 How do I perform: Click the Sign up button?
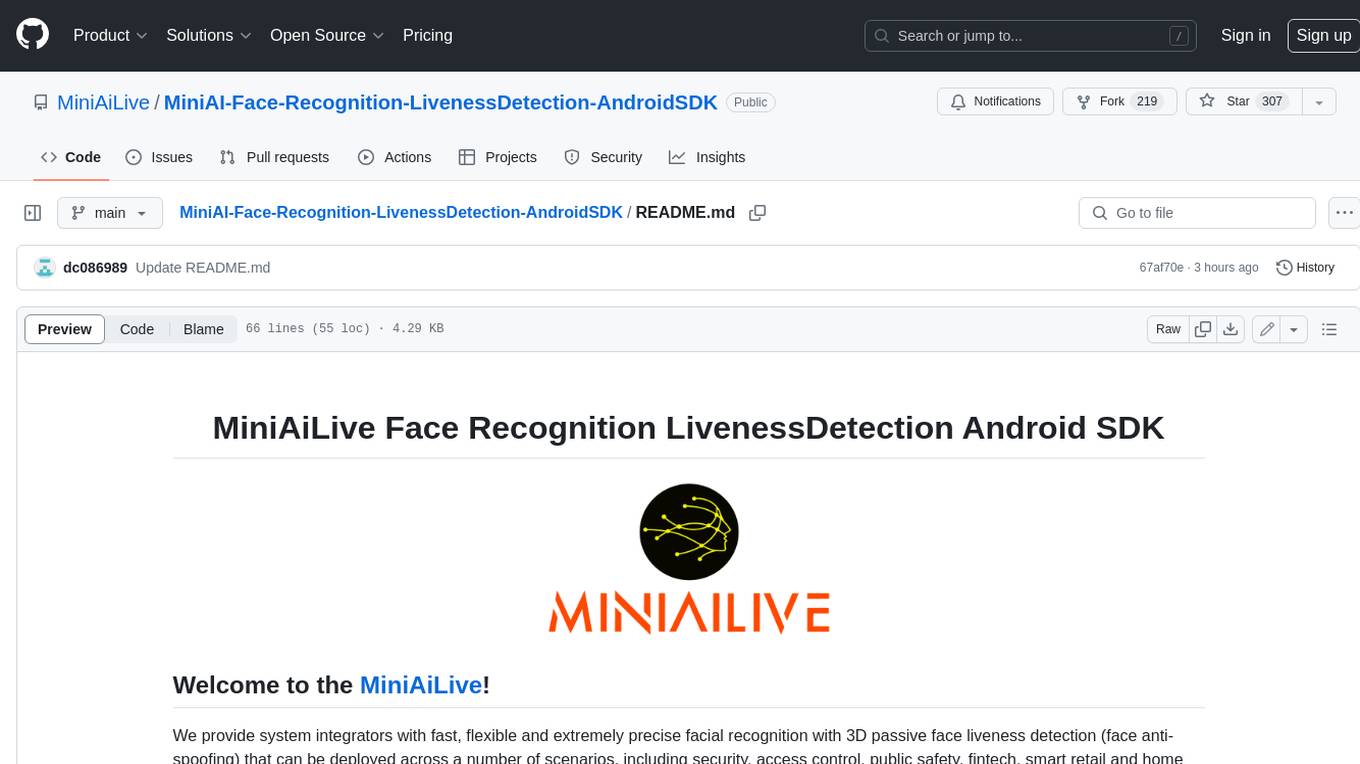pos(1323,35)
